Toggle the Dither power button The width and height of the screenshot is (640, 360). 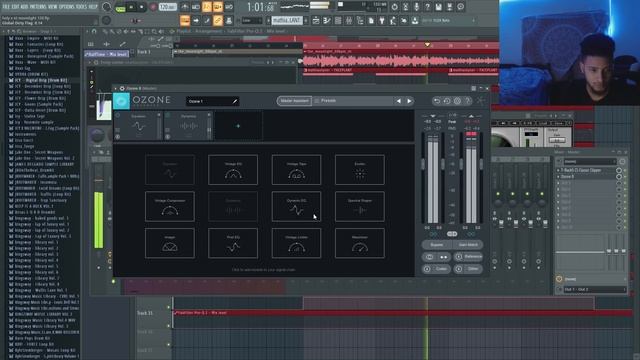point(459,269)
